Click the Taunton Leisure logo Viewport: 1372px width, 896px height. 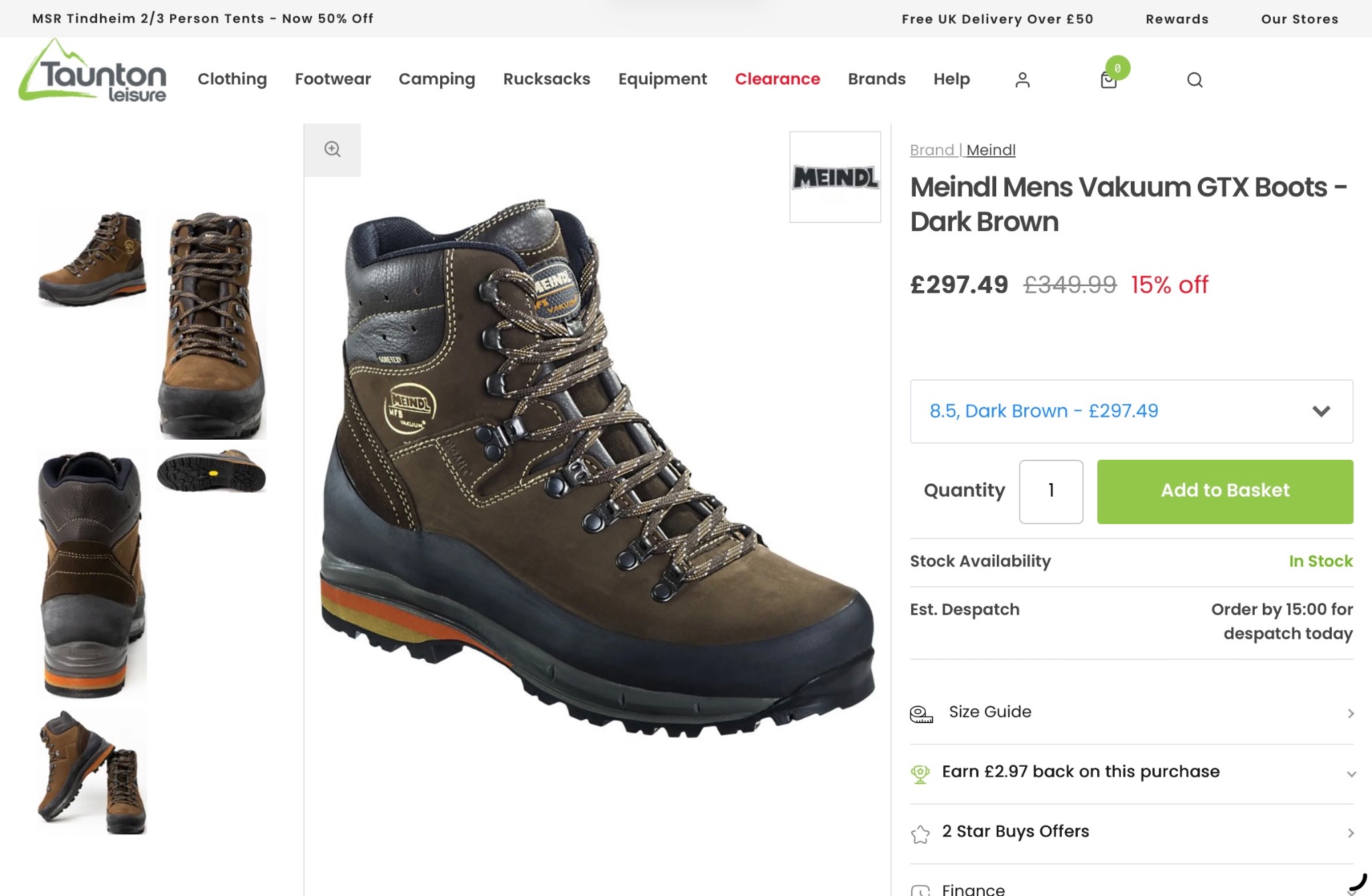(x=92, y=71)
